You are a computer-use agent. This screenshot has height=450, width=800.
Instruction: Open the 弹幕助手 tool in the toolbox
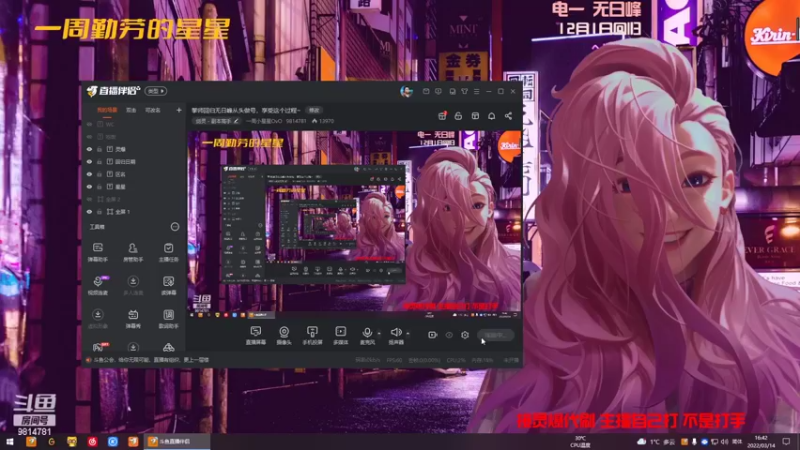(97, 252)
